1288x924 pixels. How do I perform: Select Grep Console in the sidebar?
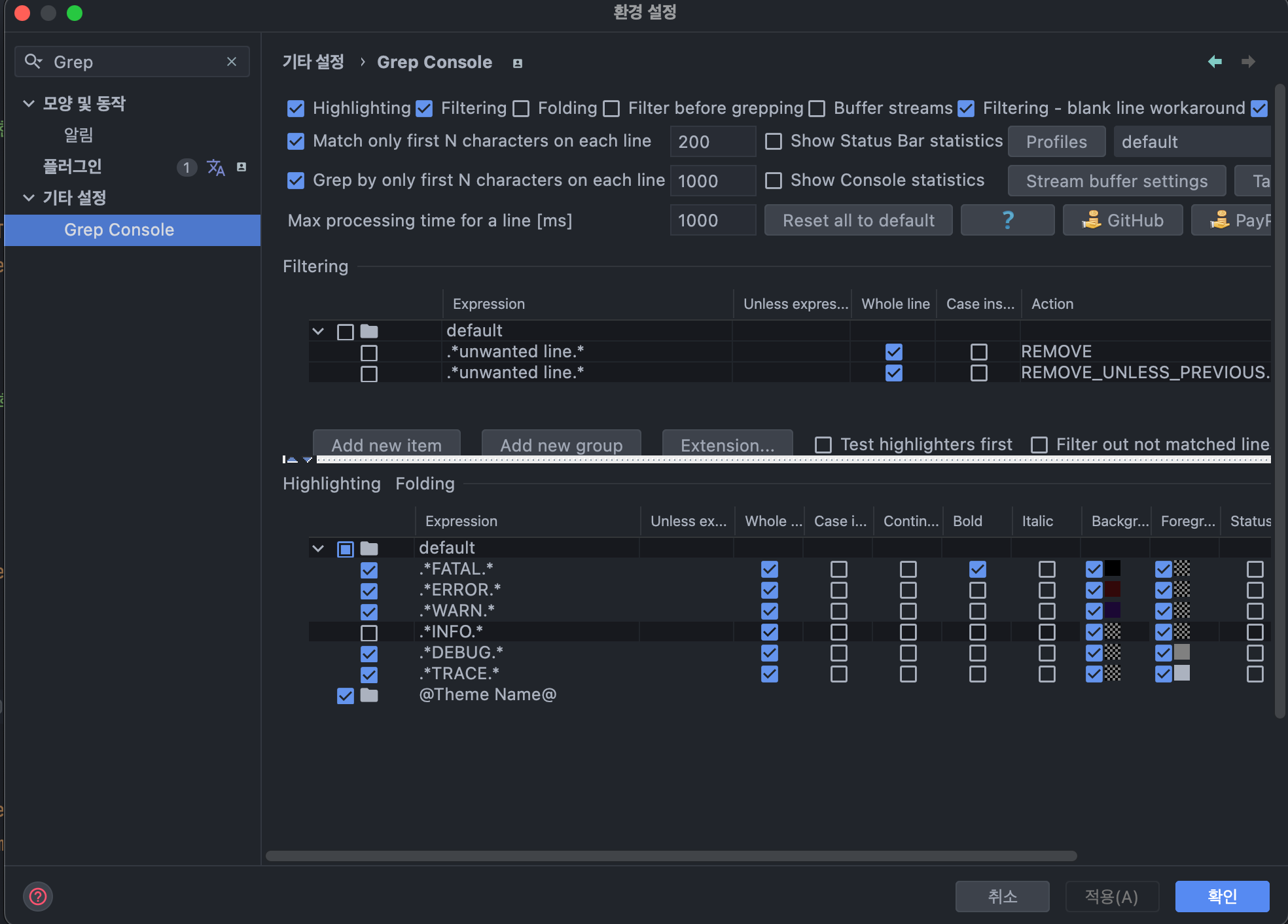(x=119, y=230)
